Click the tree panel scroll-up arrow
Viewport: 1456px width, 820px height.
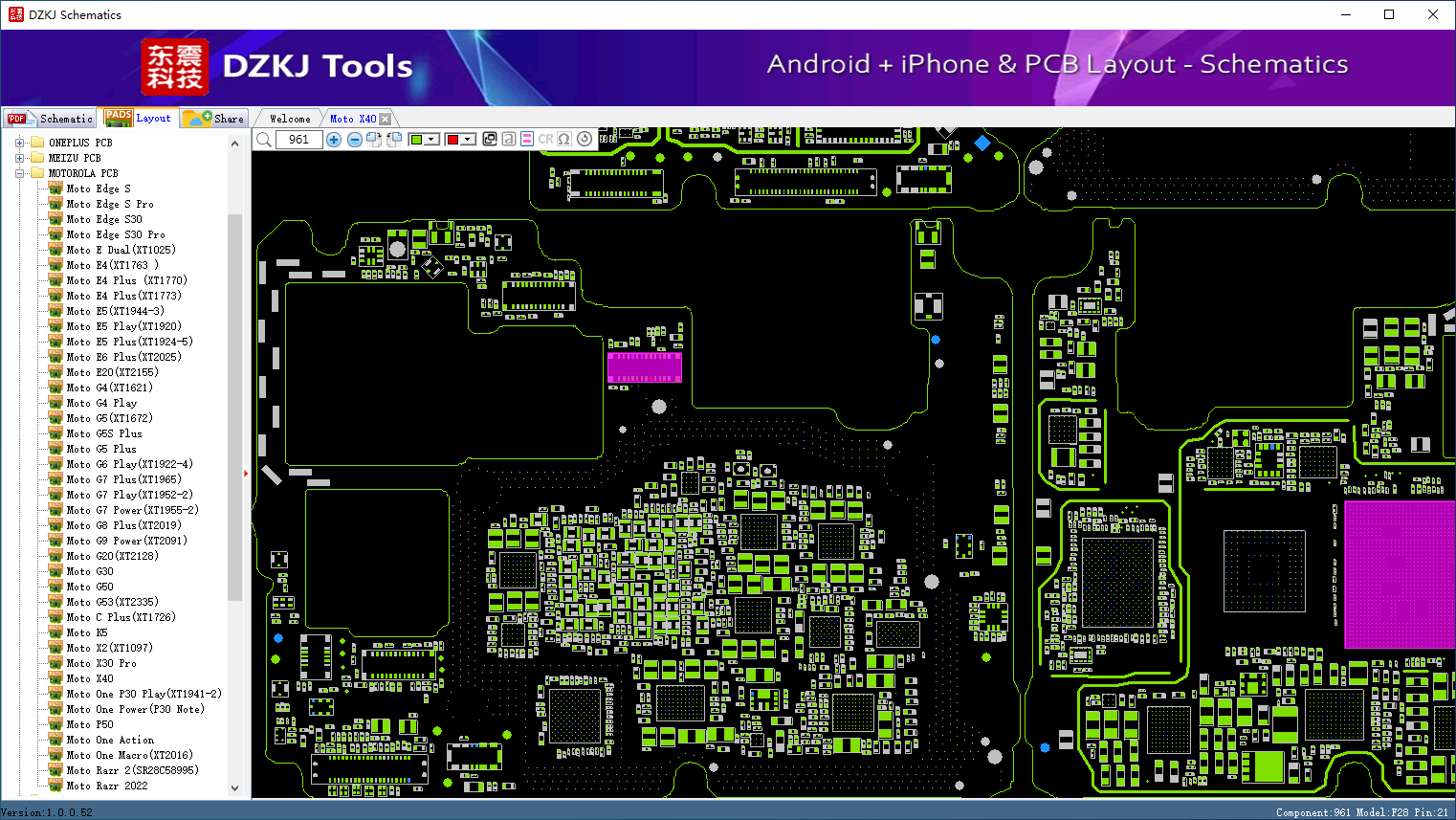point(235,144)
